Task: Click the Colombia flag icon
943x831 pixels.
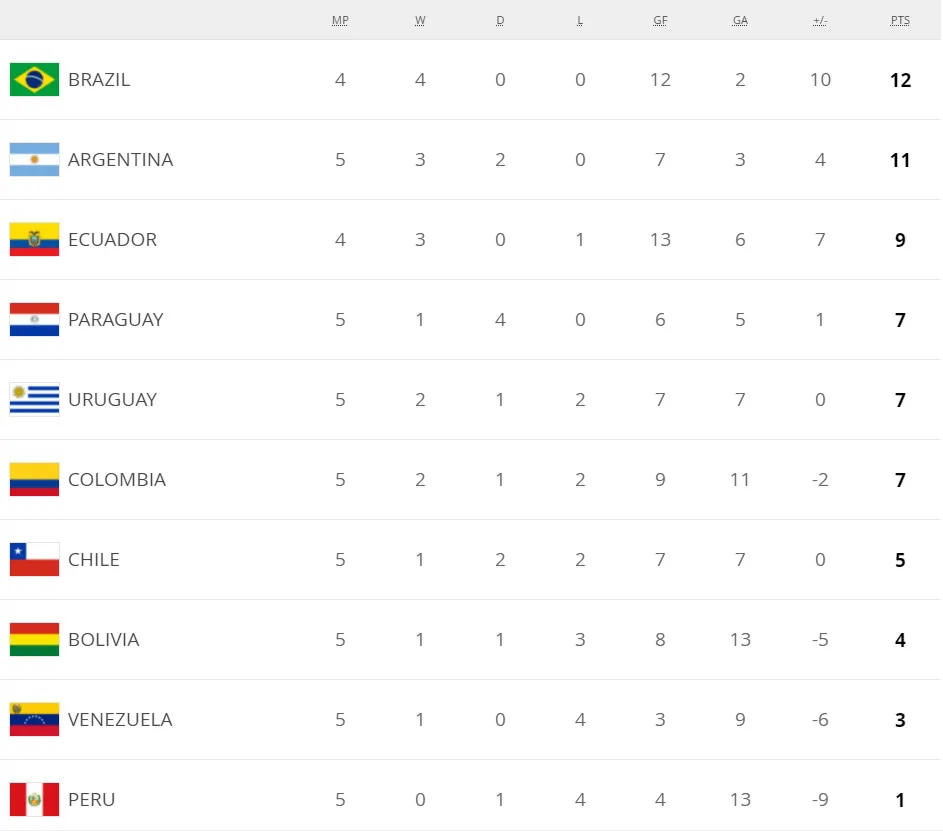Action: [34, 479]
